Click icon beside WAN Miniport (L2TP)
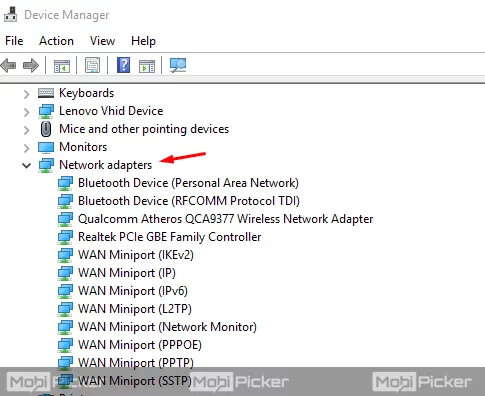485x396 pixels. pyautogui.click(x=65, y=309)
